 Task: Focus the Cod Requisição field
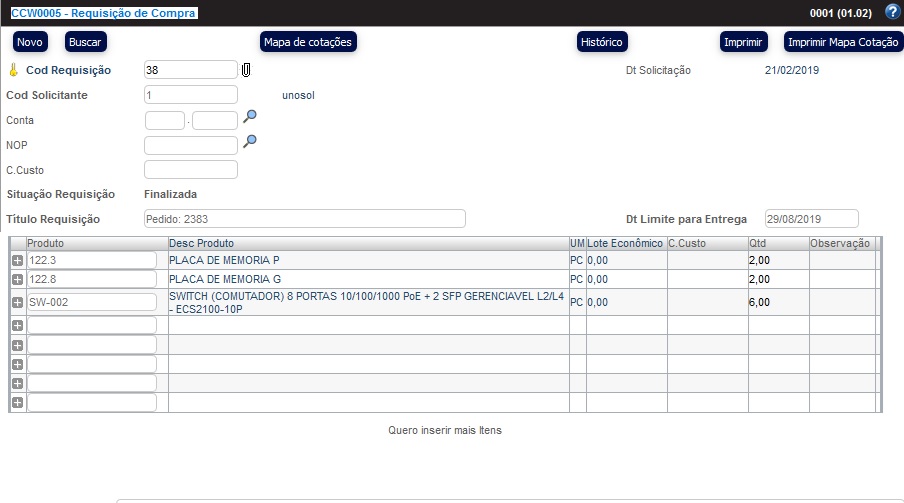click(x=191, y=70)
